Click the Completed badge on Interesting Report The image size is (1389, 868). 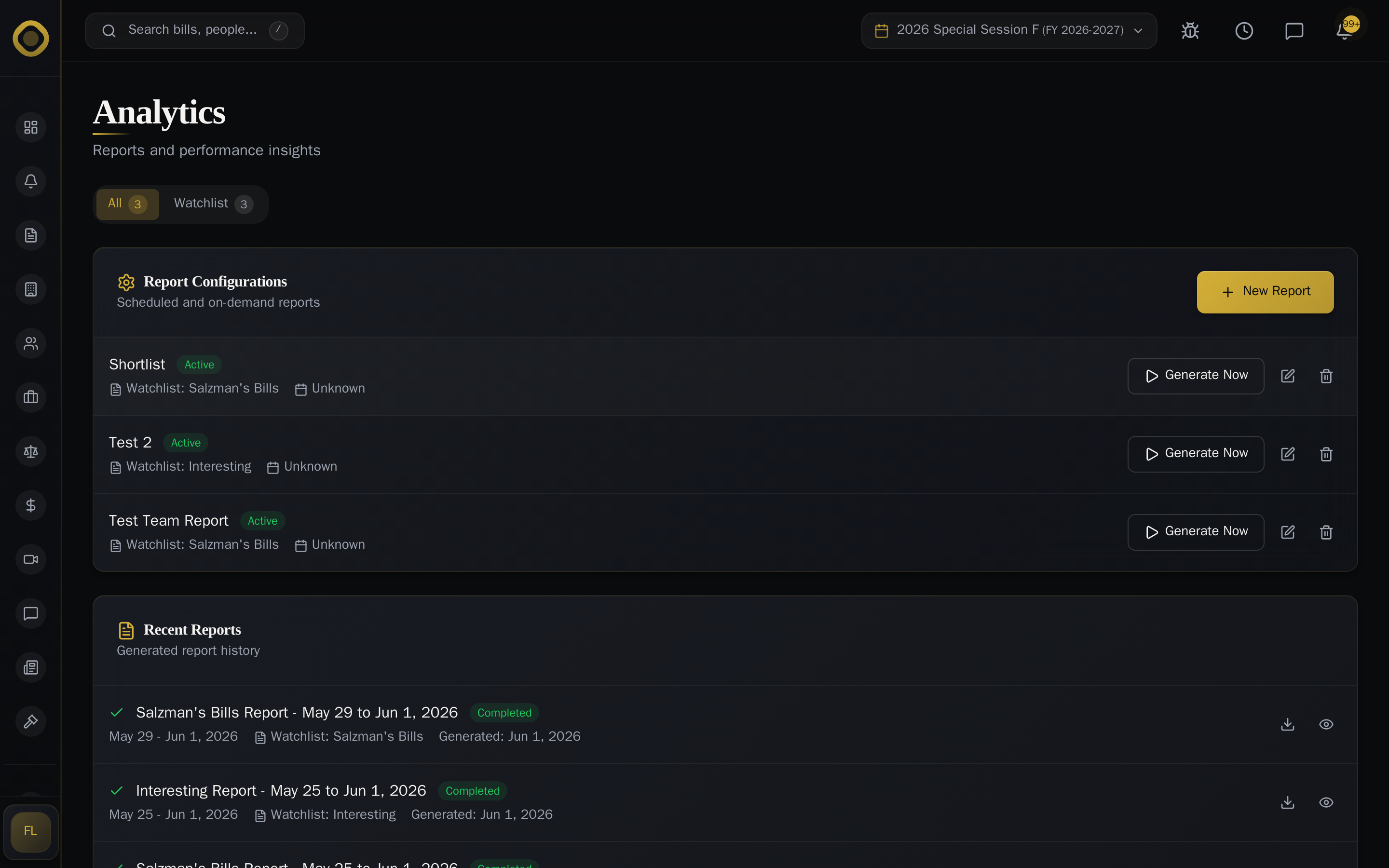point(472,790)
